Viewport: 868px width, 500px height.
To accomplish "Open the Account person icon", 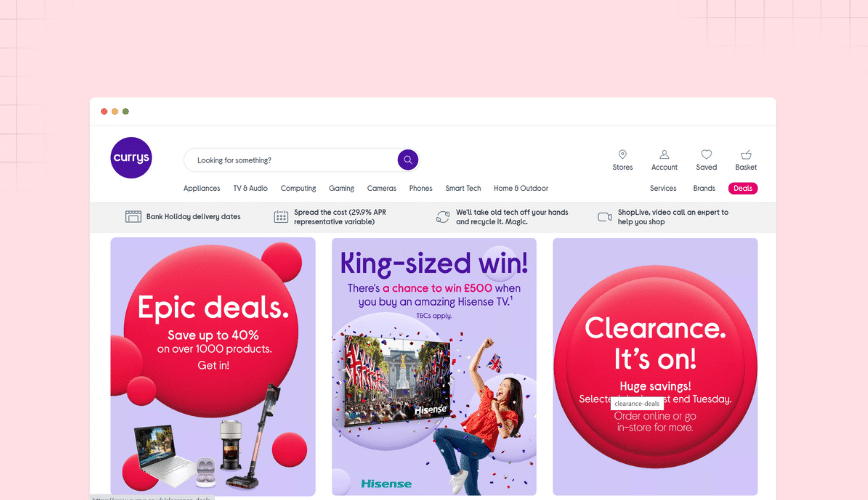I will [x=664, y=154].
